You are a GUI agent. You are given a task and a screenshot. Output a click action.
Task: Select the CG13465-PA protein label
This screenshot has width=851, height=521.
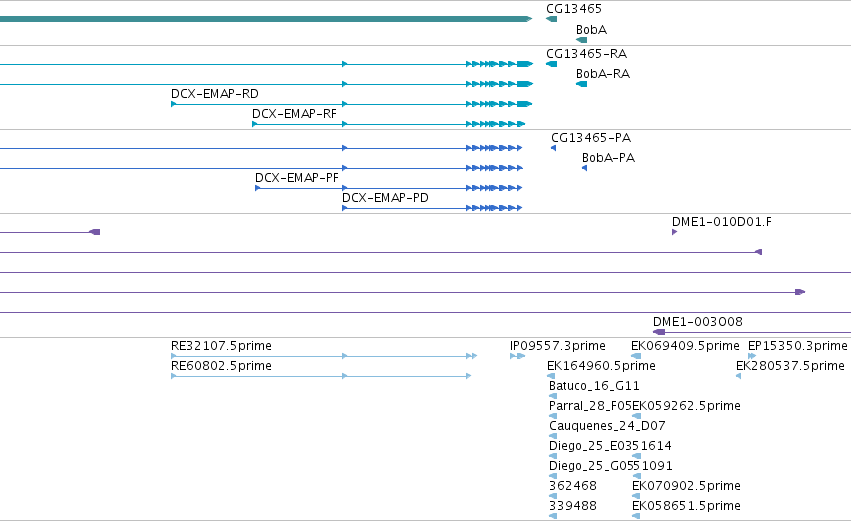[x=590, y=138]
